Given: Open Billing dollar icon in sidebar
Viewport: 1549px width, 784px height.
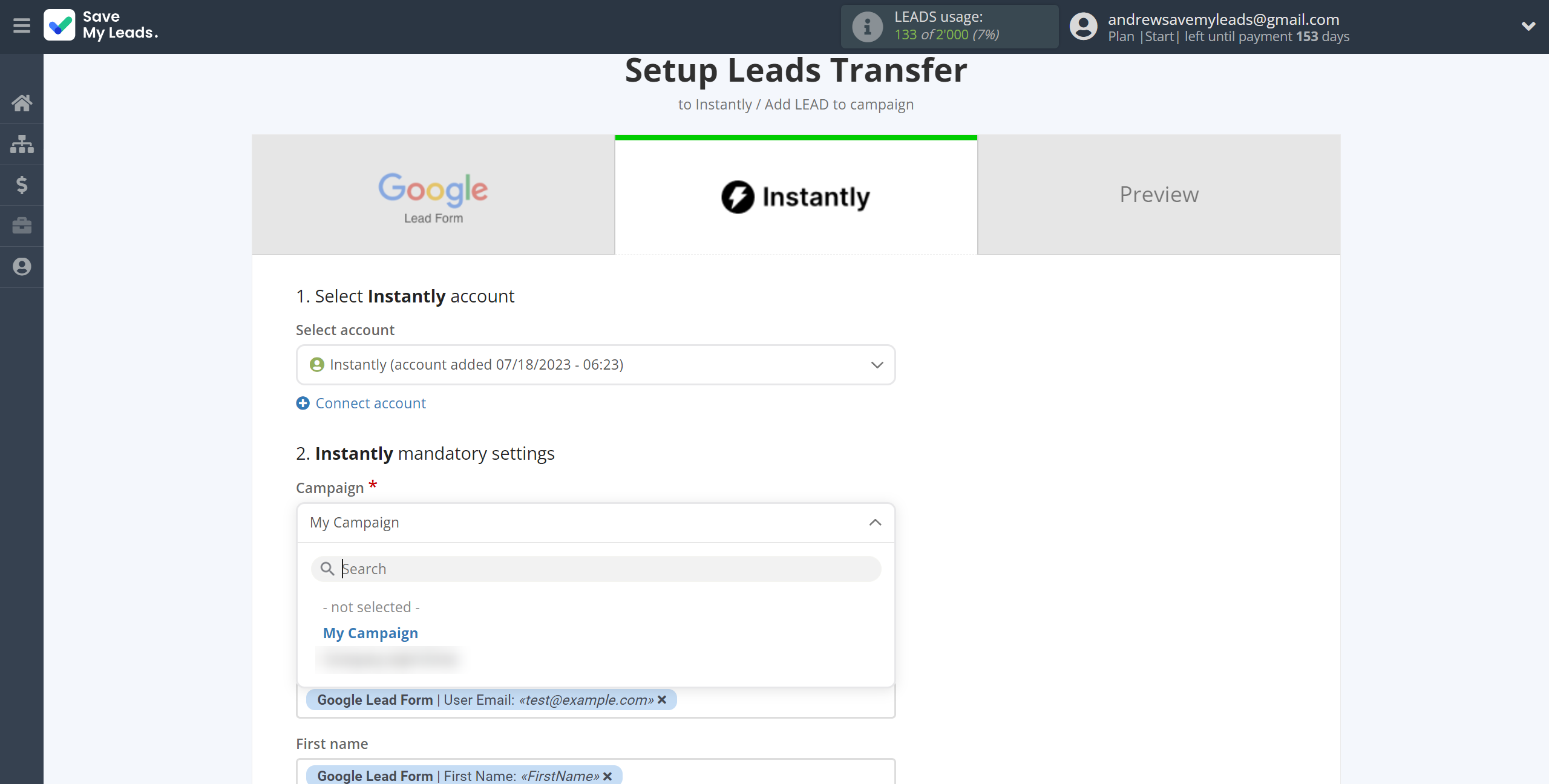Looking at the screenshot, I should [22, 185].
